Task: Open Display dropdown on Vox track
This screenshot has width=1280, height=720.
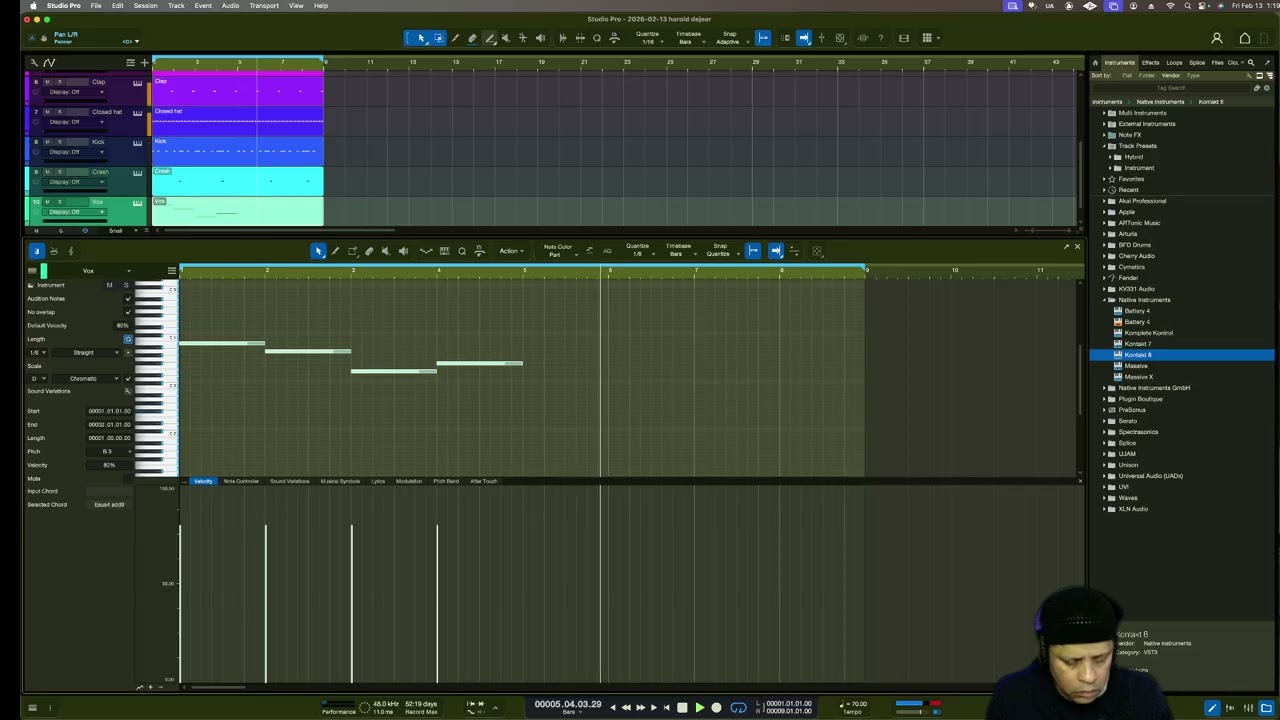Action: (x=76, y=212)
